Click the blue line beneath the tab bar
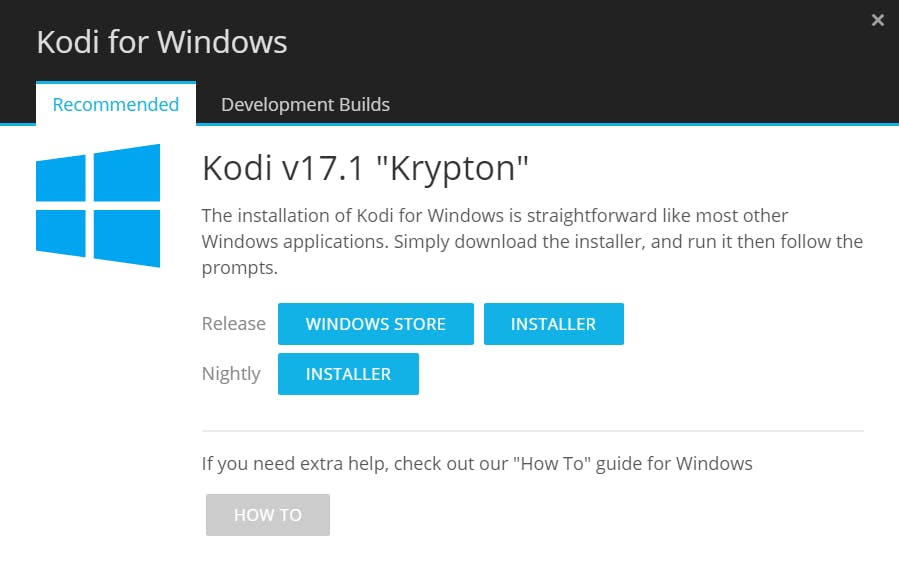Viewport: 899px width, 570px height. tap(600, 125)
